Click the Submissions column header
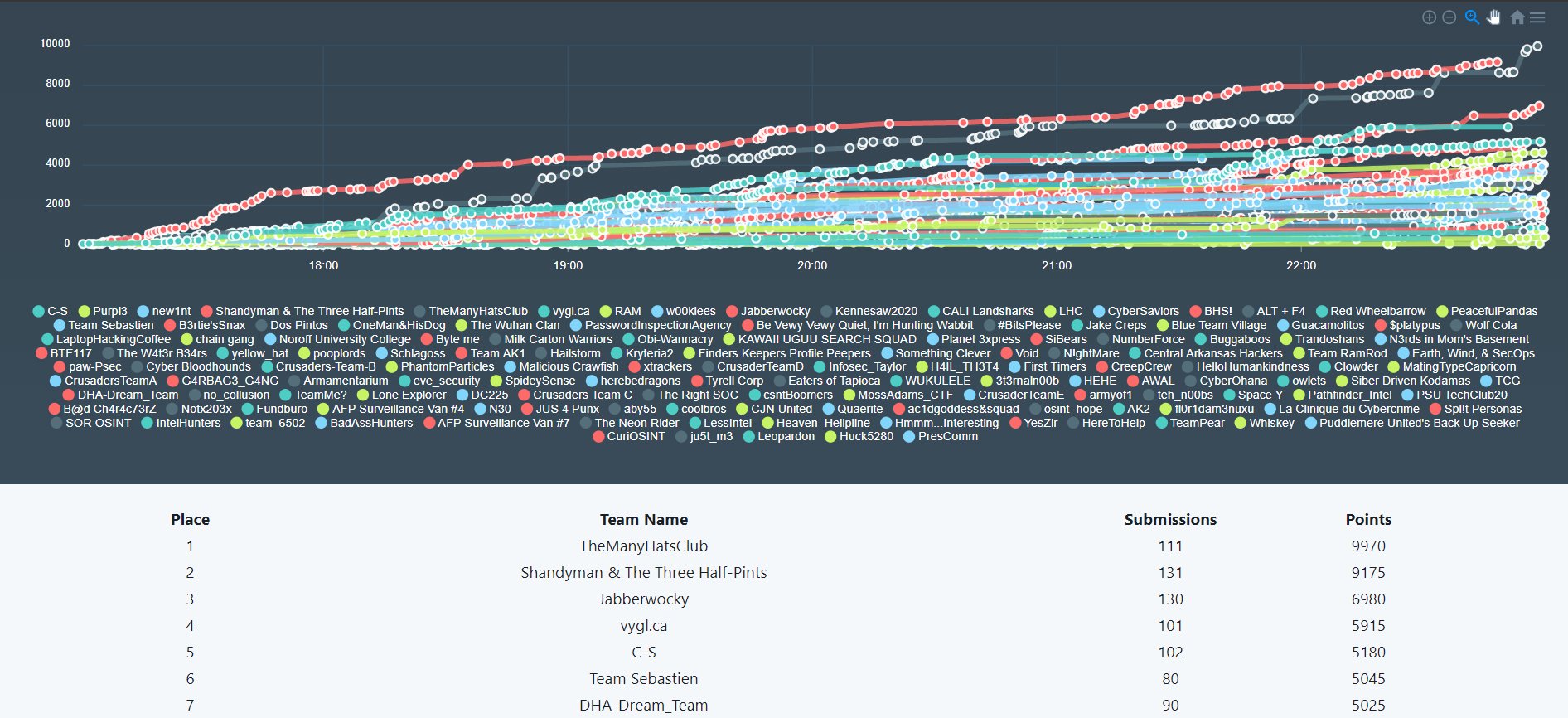1568x718 pixels. pos(1170,520)
